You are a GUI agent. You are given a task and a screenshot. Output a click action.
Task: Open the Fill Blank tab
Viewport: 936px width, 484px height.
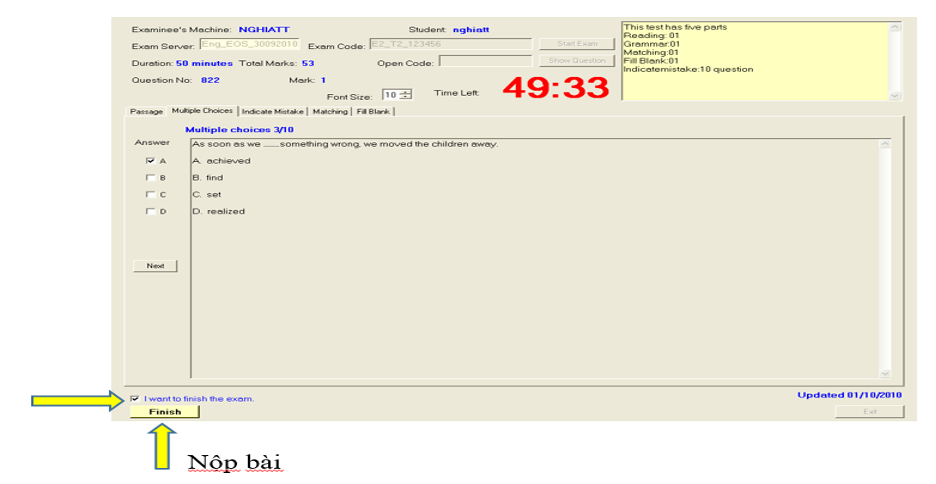pos(374,111)
